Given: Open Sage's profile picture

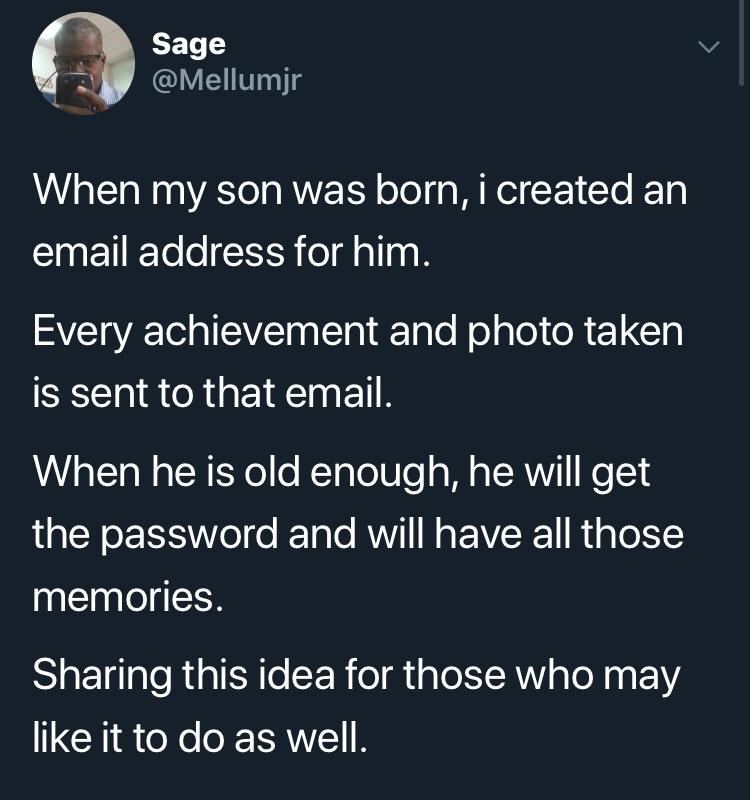Looking at the screenshot, I should [x=83, y=63].
